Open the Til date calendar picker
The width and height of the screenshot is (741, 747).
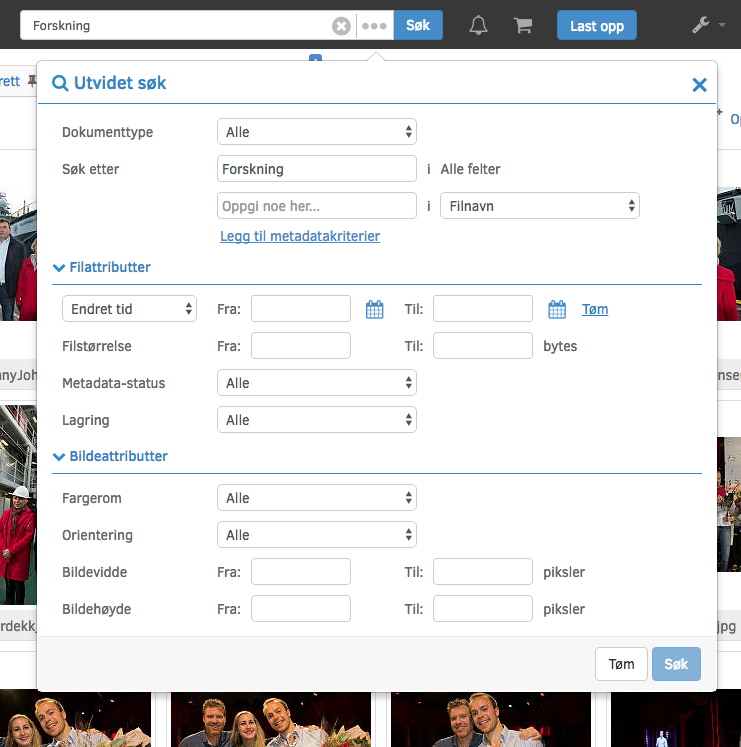(x=557, y=310)
